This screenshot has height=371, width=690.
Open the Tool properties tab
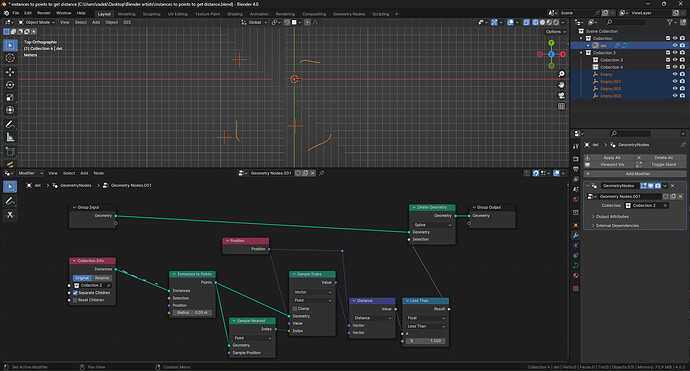[576, 147]
